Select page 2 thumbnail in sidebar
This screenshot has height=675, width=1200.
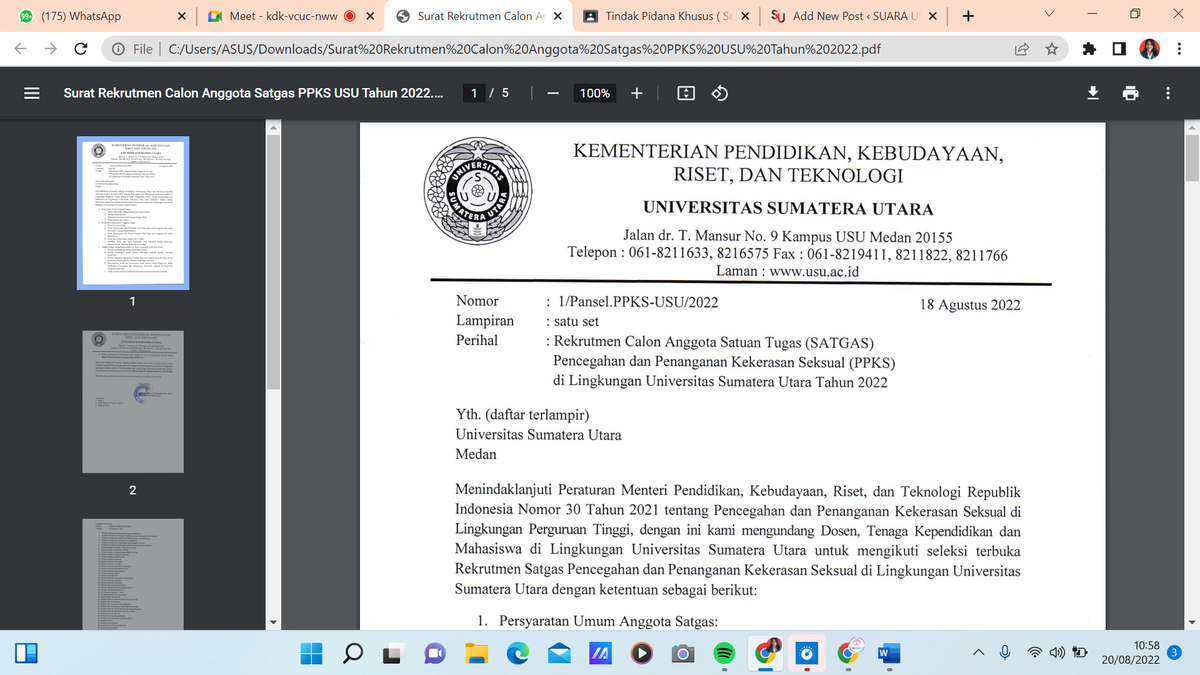tap(132, 400)
